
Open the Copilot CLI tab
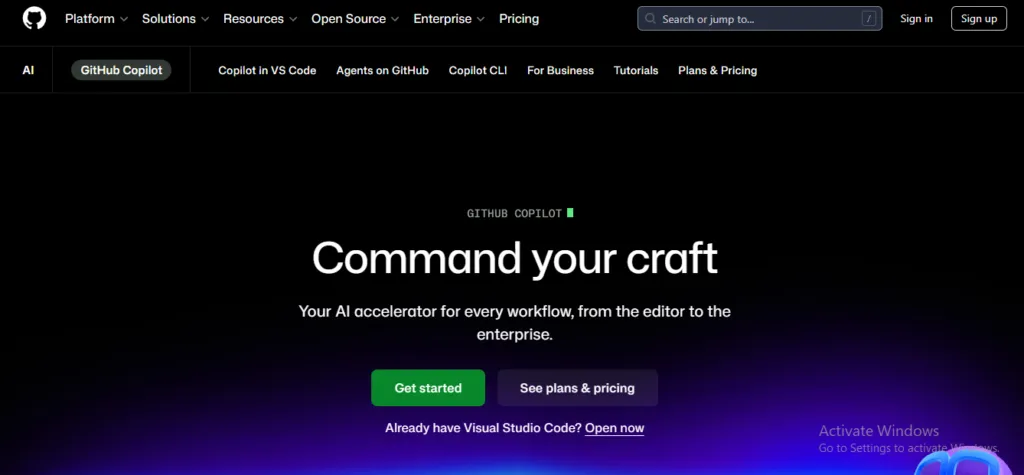(x=477, y=71)
